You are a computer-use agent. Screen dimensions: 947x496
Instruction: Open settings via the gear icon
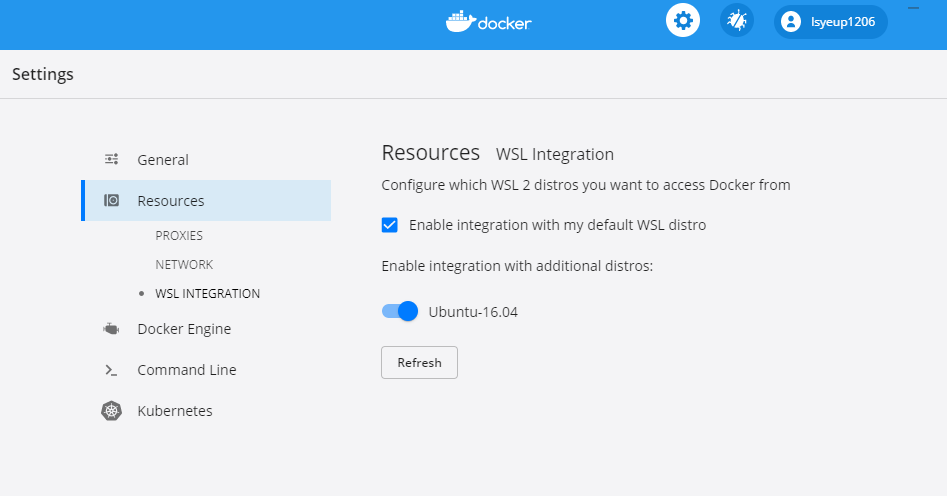[x=682, y=21]
